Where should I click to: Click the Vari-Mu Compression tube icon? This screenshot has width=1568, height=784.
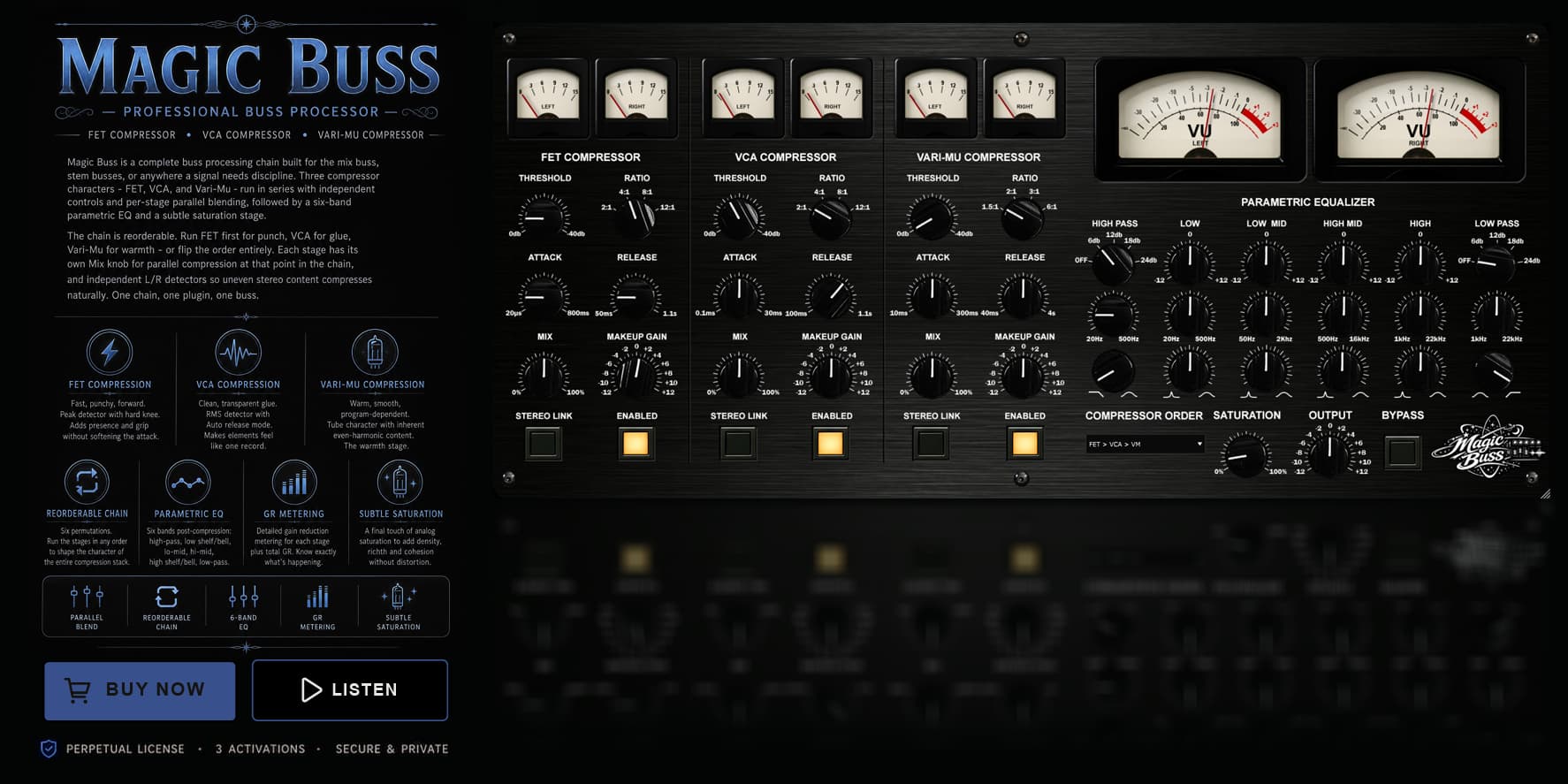(x=374, y=352)
